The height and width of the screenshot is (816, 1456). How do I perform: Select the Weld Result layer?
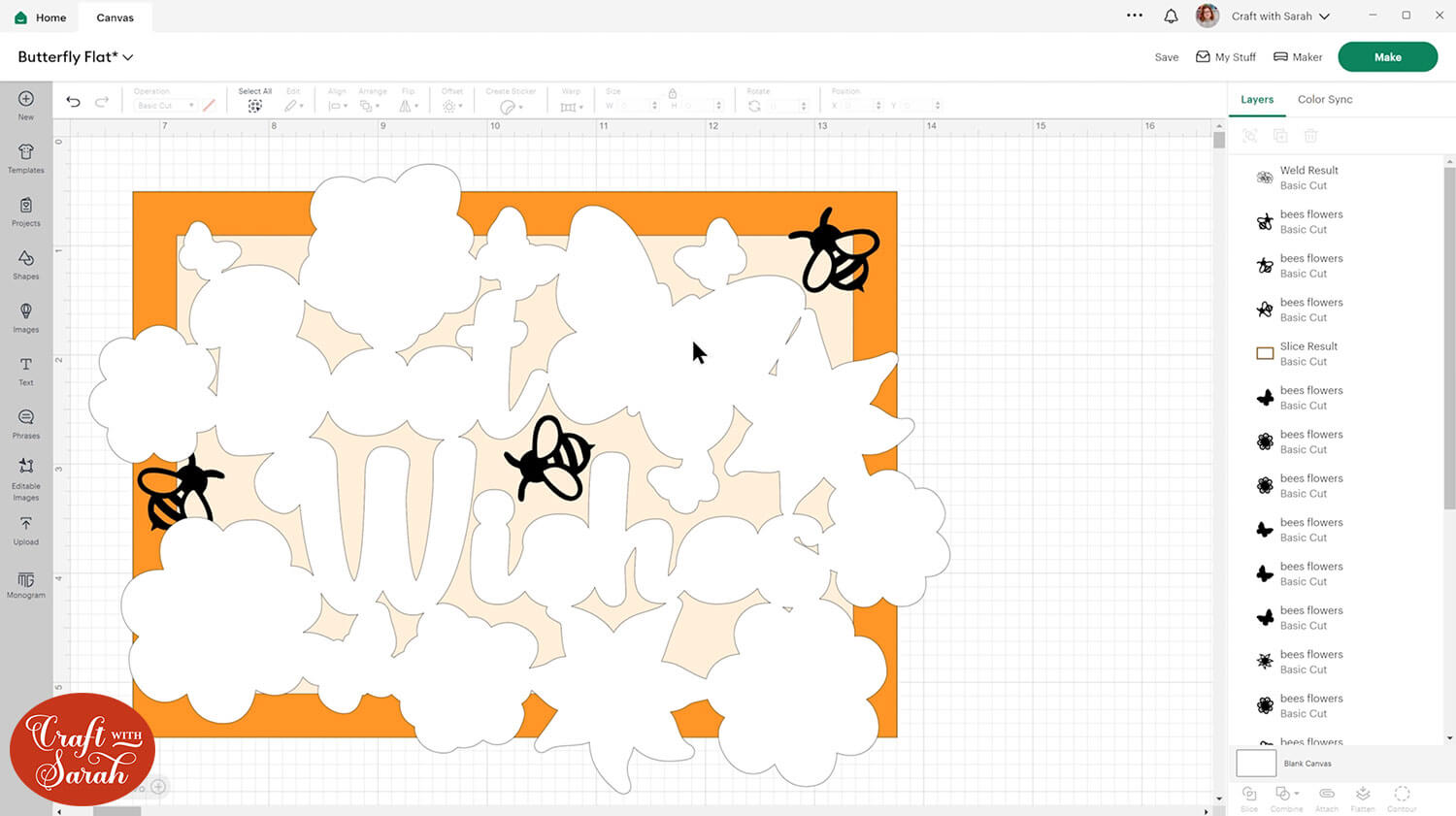1308,178
